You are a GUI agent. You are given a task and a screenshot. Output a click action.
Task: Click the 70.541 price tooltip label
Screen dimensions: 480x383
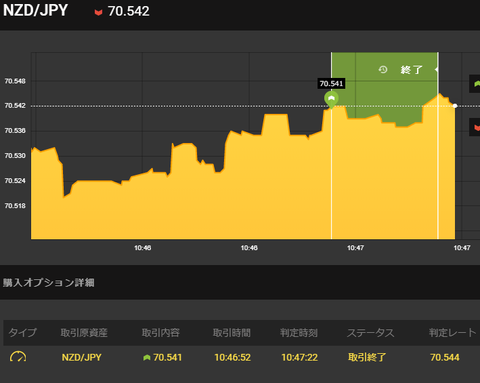[331, 84]
